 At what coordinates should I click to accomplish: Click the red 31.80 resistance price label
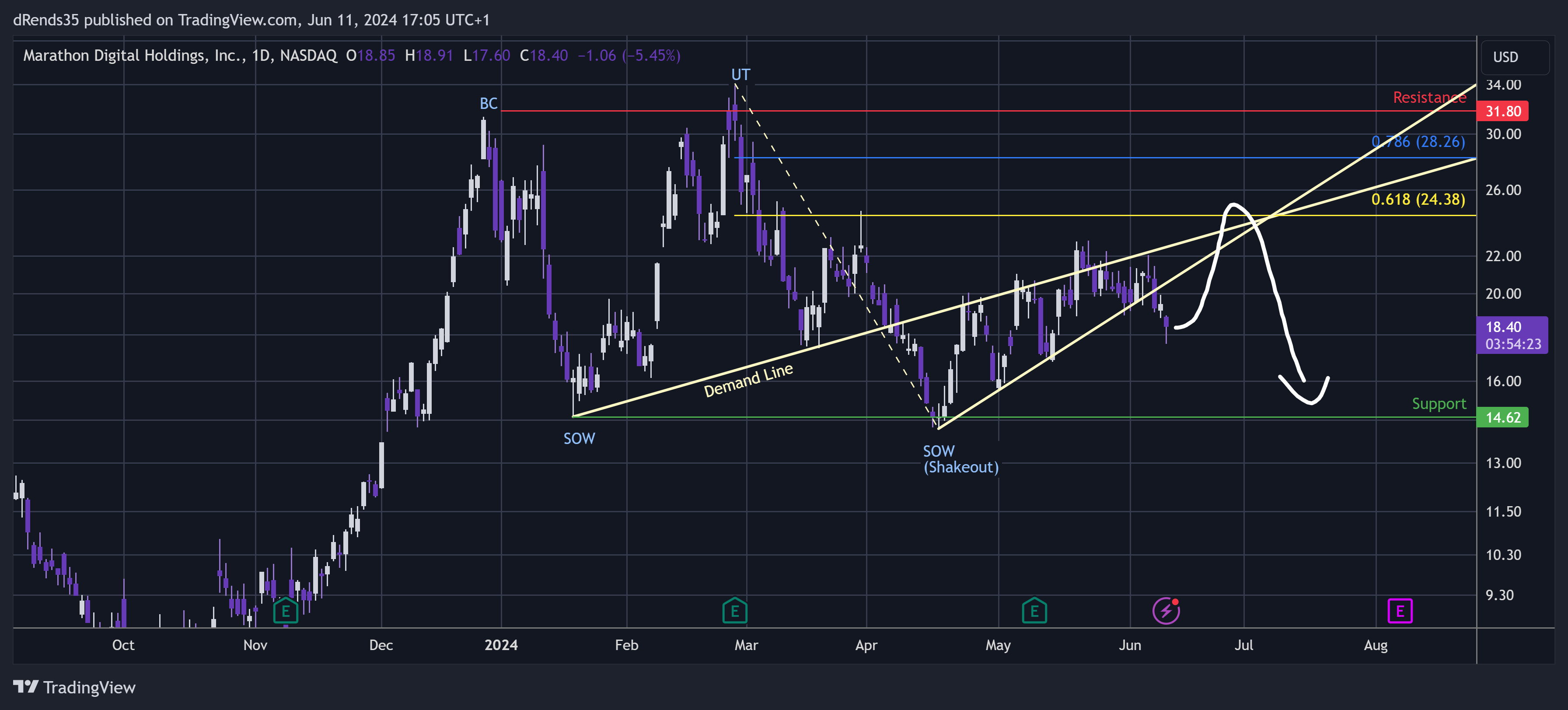pyautogui.click(x=1502, y=112)
